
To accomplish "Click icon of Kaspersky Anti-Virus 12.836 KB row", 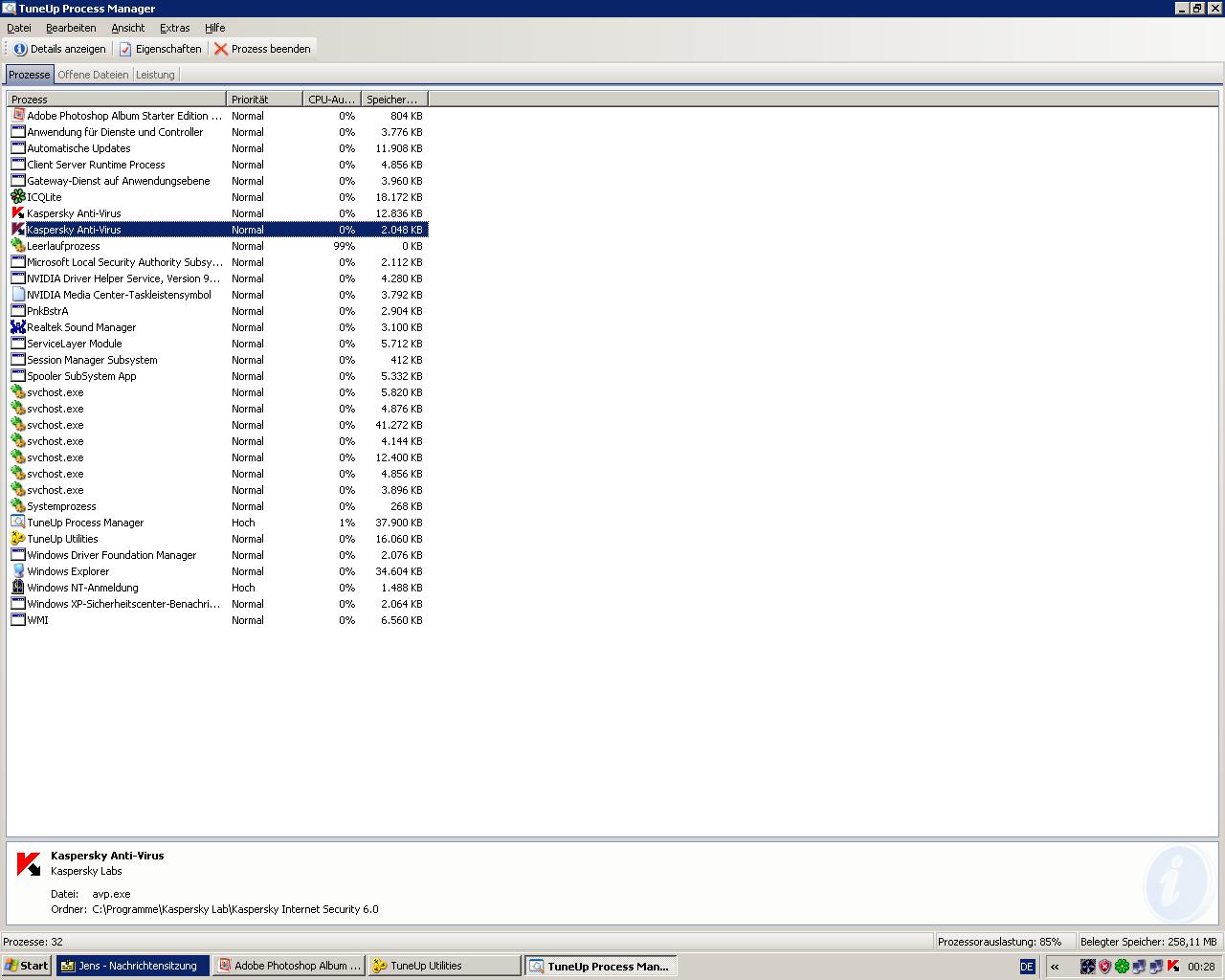I will pyautogui.click(x=18, y=213).
